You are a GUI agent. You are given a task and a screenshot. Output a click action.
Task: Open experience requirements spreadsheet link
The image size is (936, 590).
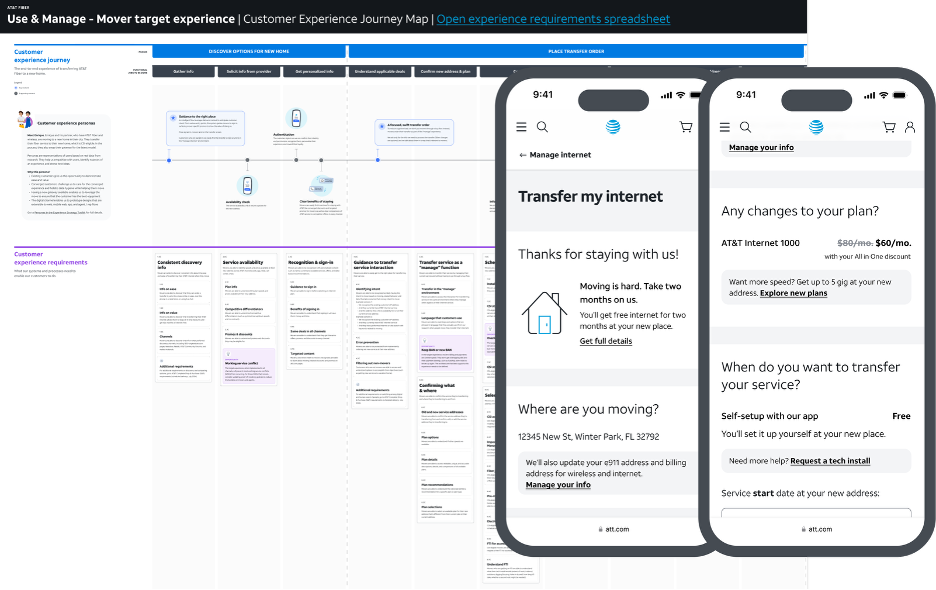pos(553,19)
